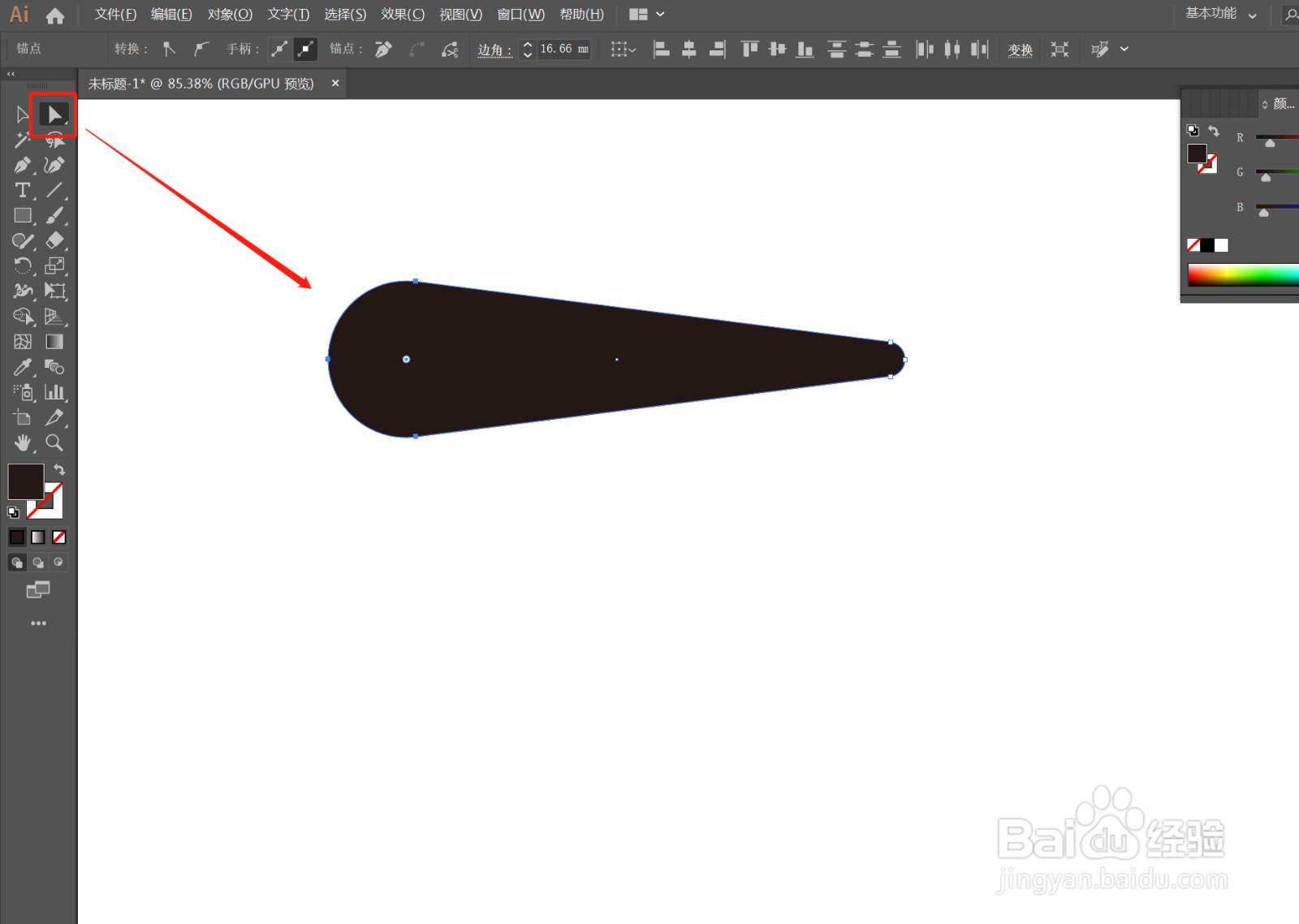Viewport: 1299px width, 924px height.
Task: Cut path at selected anchor points
Action: (x=449, y=50)
